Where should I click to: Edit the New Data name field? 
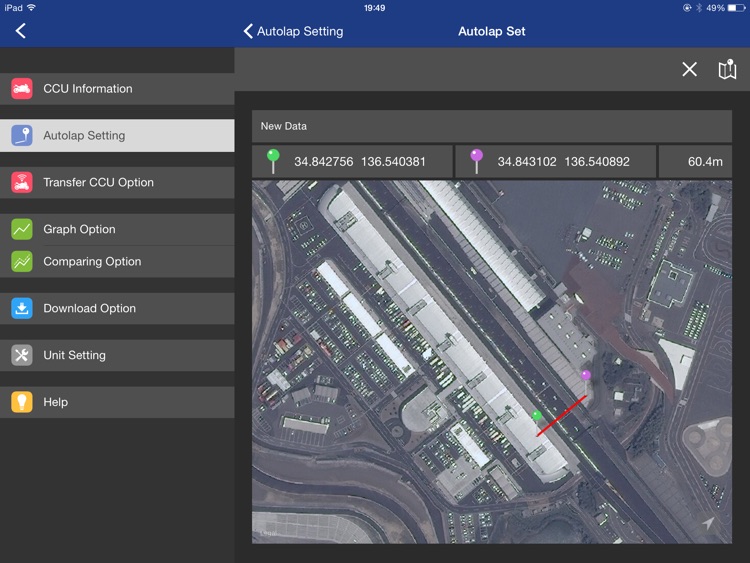point(492,126)
